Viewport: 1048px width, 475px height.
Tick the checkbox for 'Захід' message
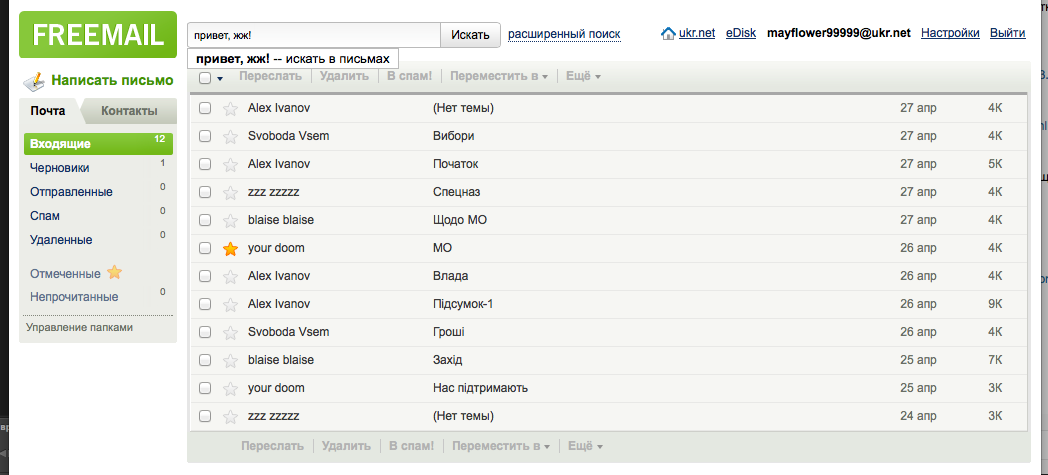[205, 360]
